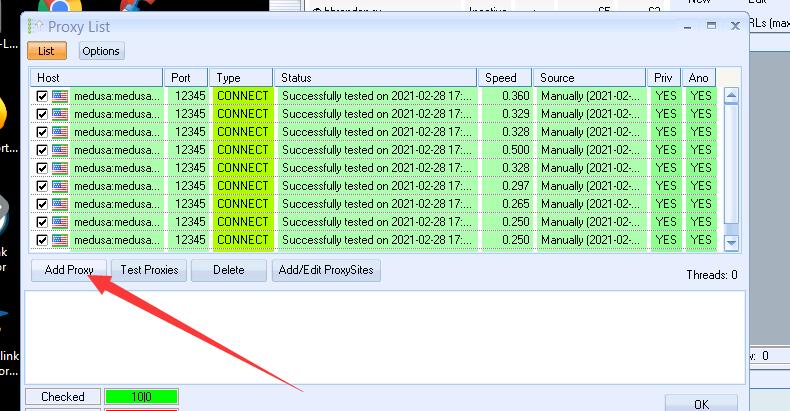Screen dimensions: 790x411
Task: Click the US flag icon in the 0.360 speed row
Action: point(59,96)
